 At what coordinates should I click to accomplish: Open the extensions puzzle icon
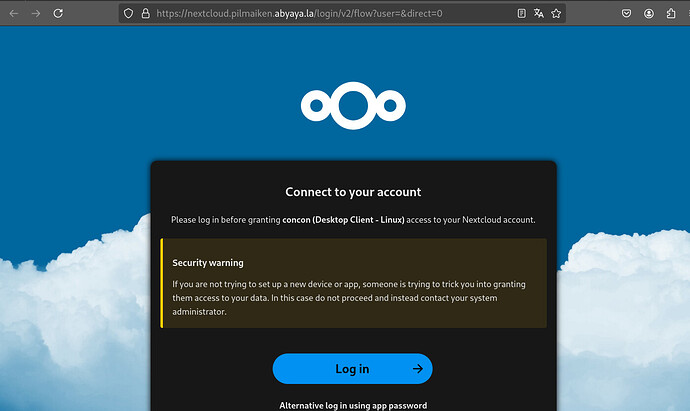[671, 14]
